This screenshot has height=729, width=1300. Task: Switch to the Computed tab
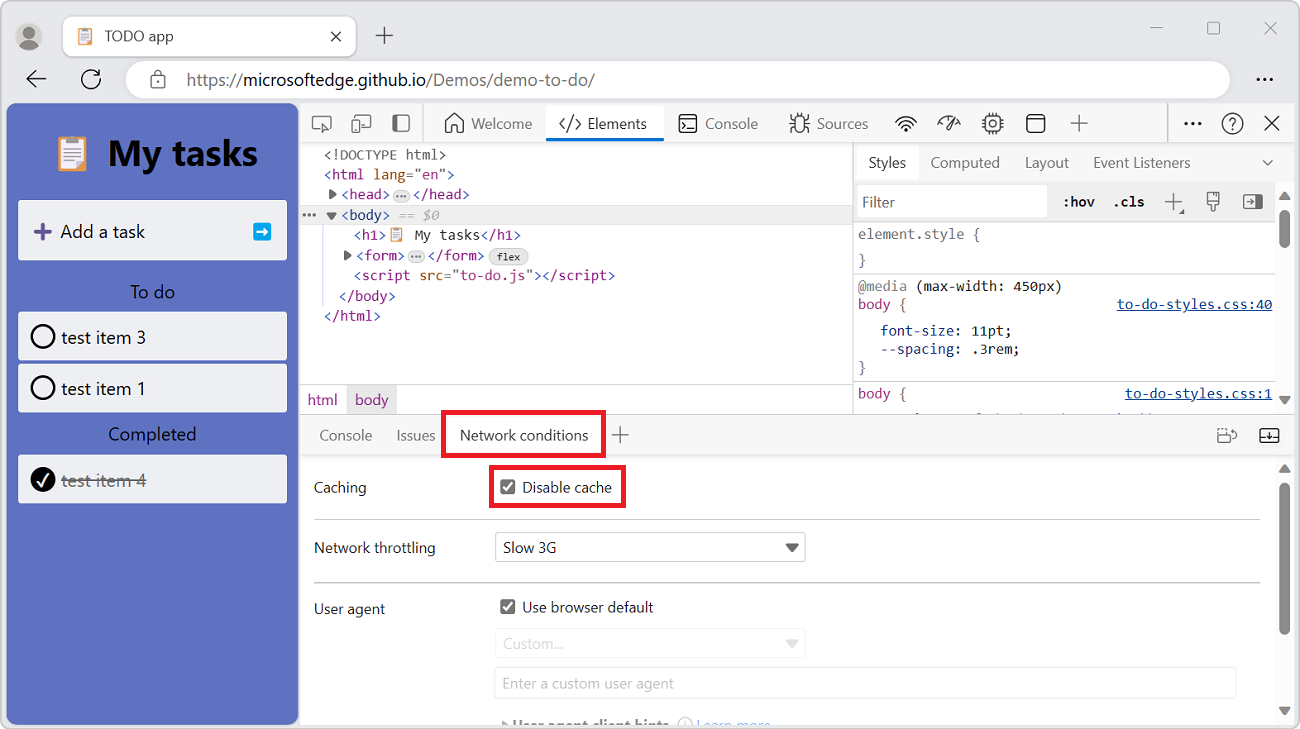click(x=964, y=162)
